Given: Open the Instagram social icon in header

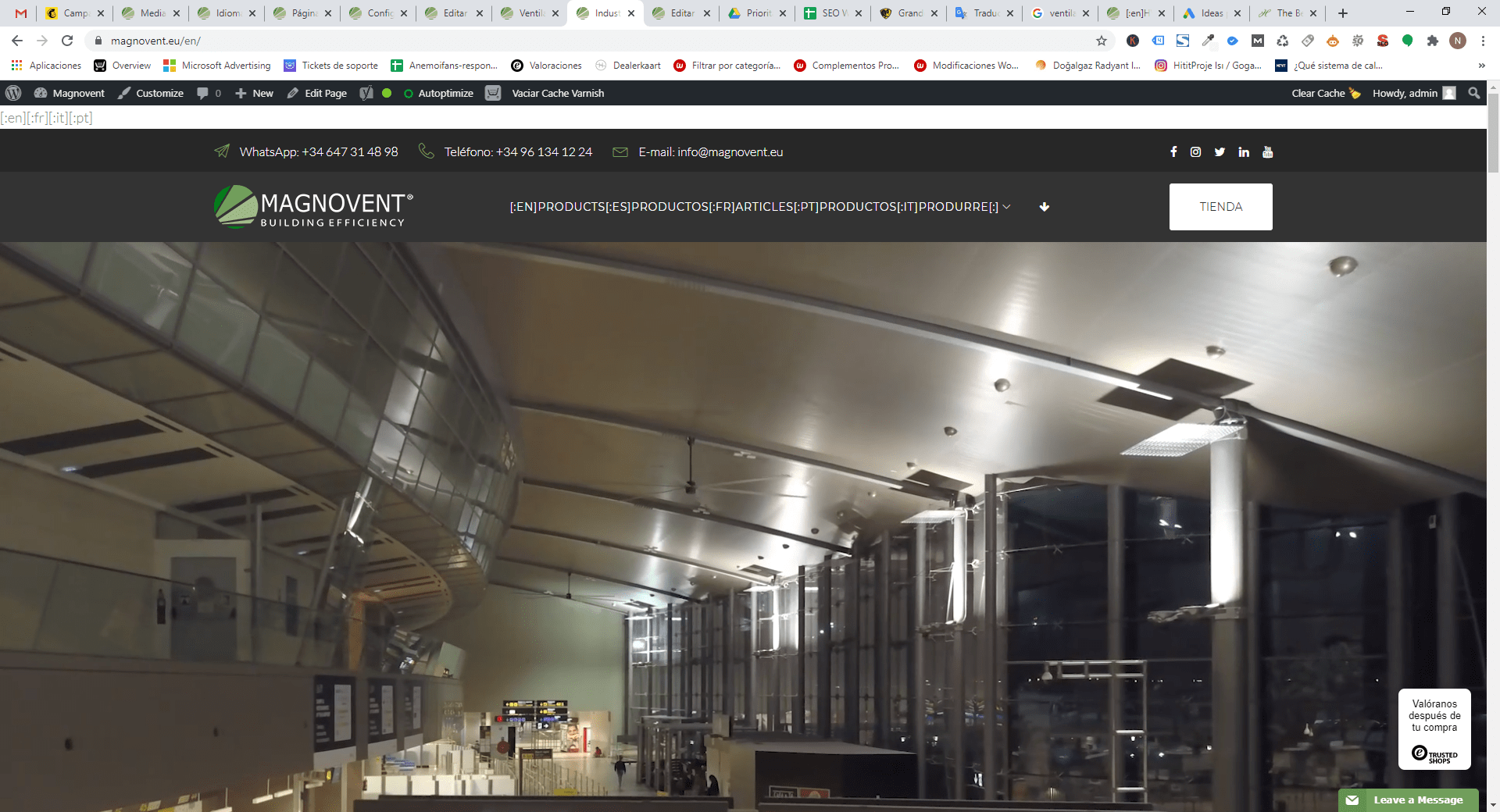Looking at the screenshot, I should pyautogui.click(x=1195, y=152).
